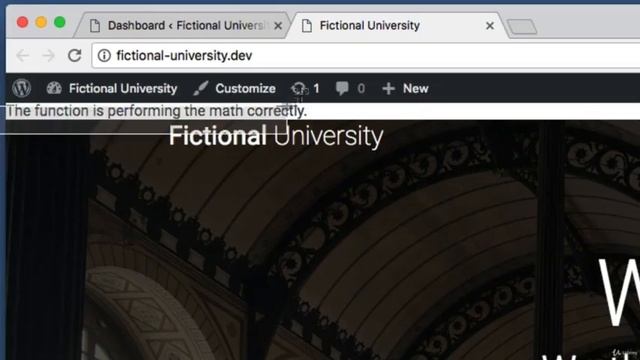
Task: Click the plus icon beside New
Action: click(388, 89)
